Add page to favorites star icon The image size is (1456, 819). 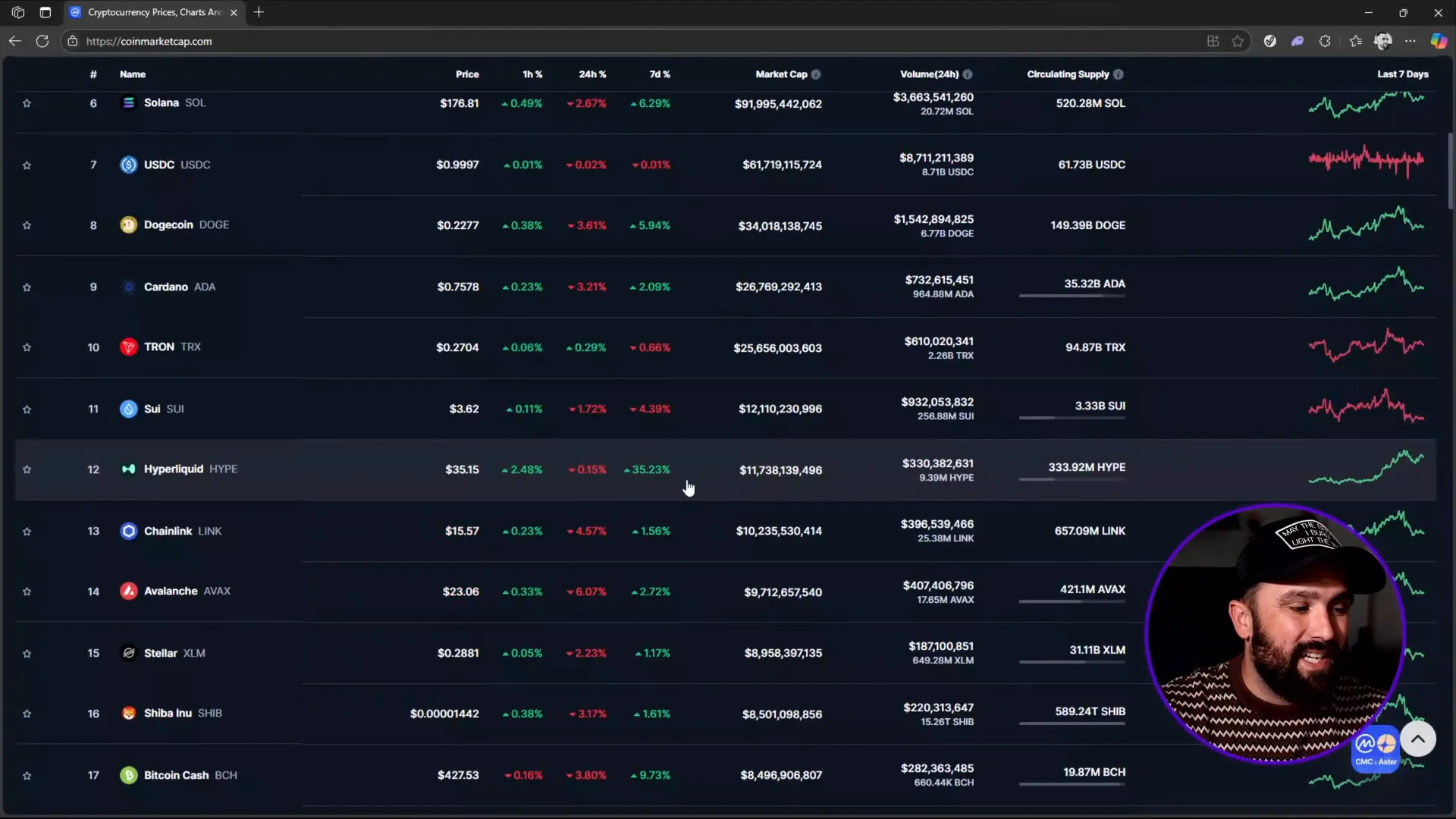click(1238, 41)
